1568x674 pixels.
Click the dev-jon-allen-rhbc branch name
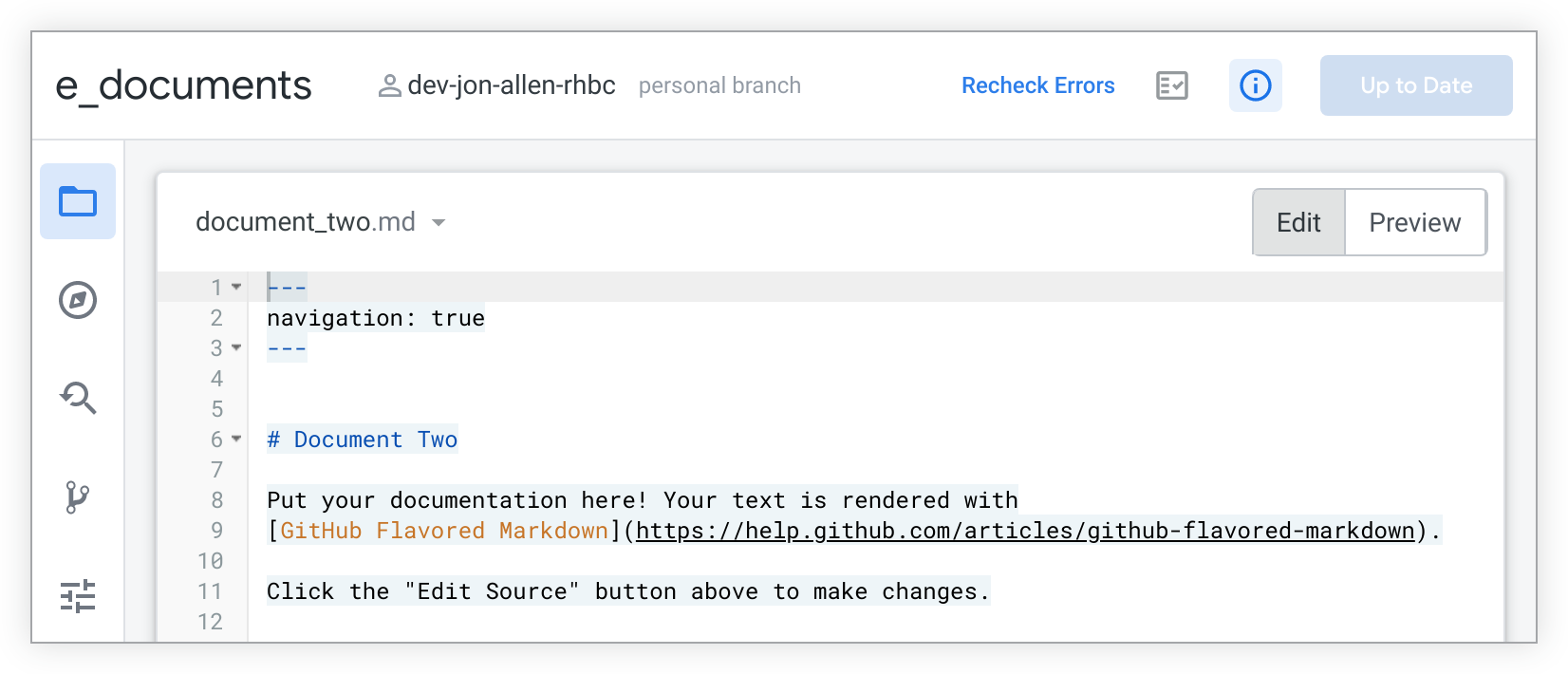[511, 85]
